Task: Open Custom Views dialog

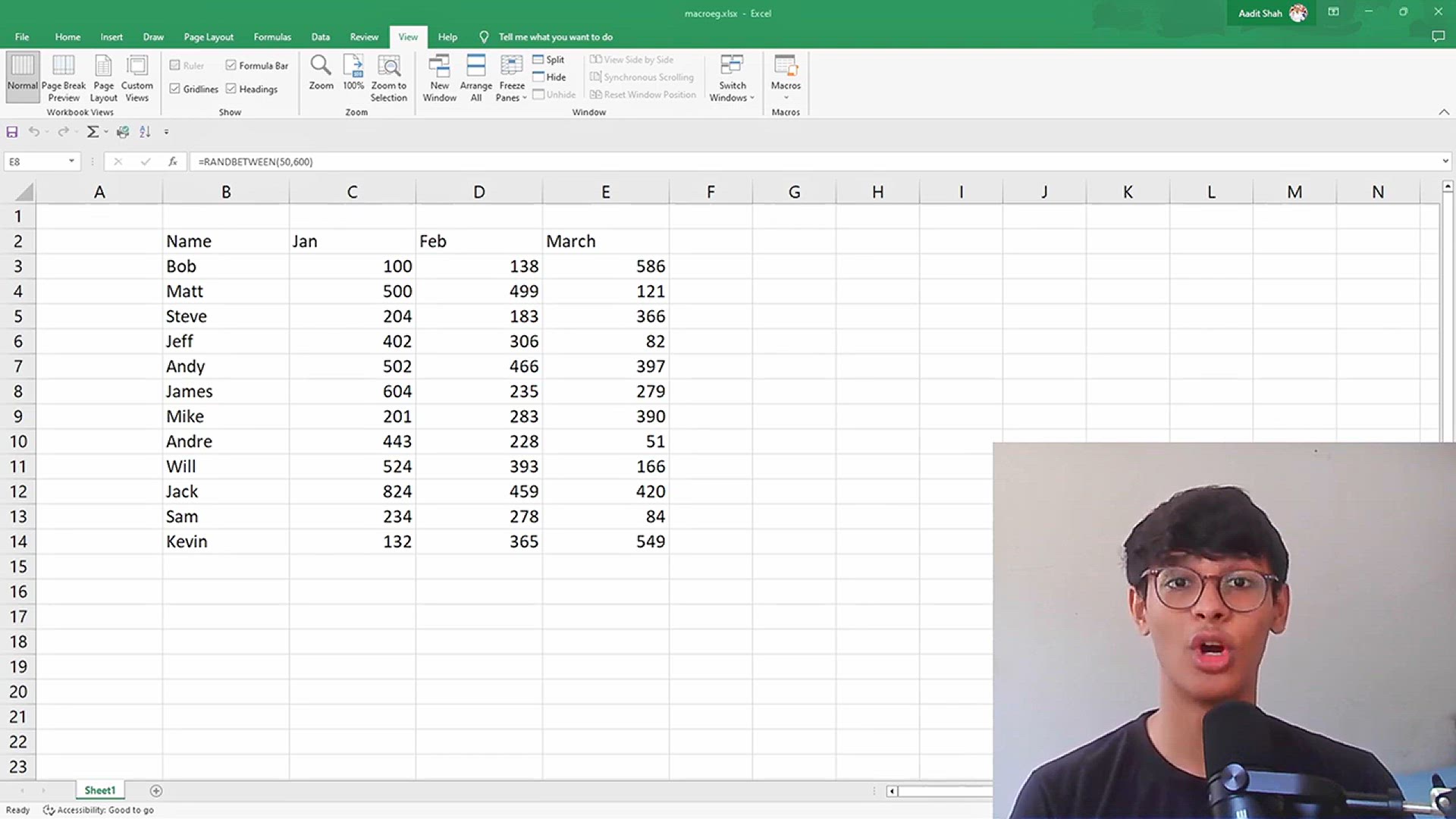Action: pos(137,77)
